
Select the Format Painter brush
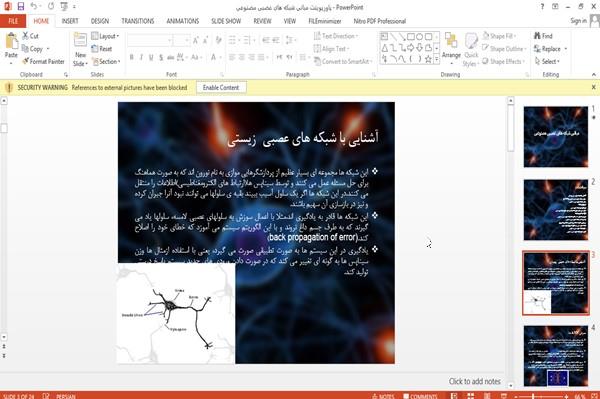click(x=26, y=61)
